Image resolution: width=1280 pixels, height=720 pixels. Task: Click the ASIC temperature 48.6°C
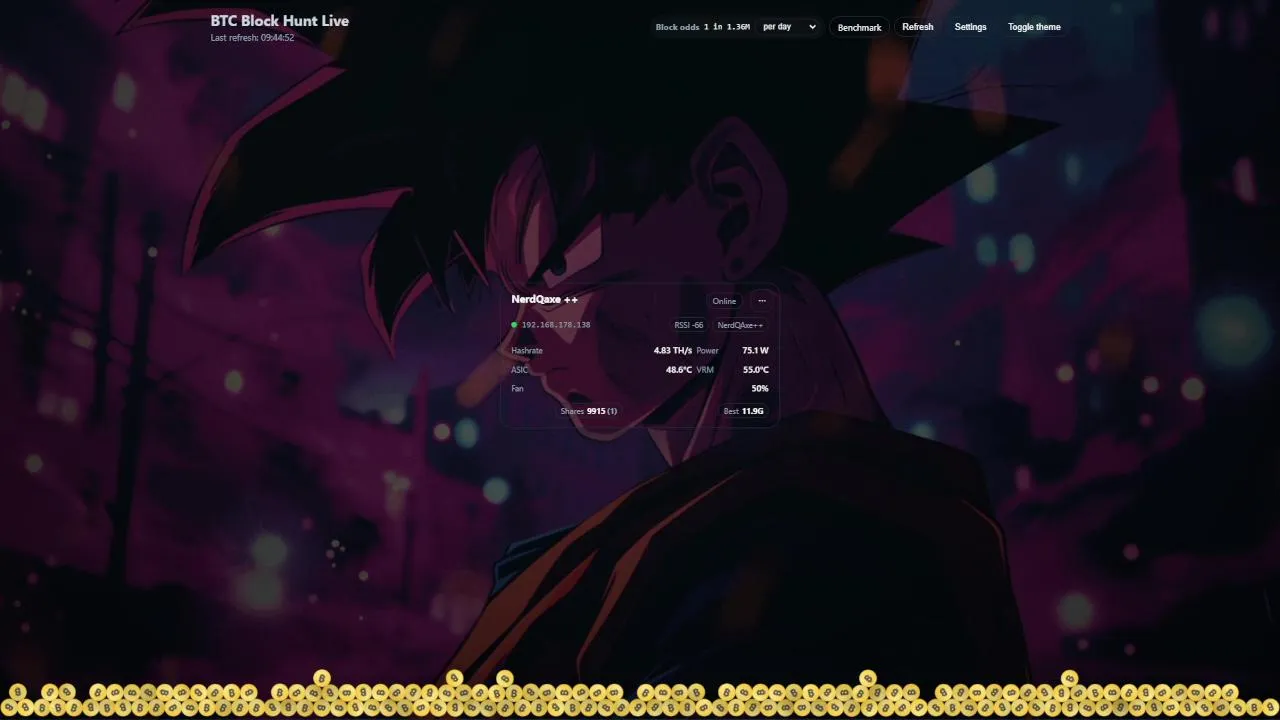point(679,370)
